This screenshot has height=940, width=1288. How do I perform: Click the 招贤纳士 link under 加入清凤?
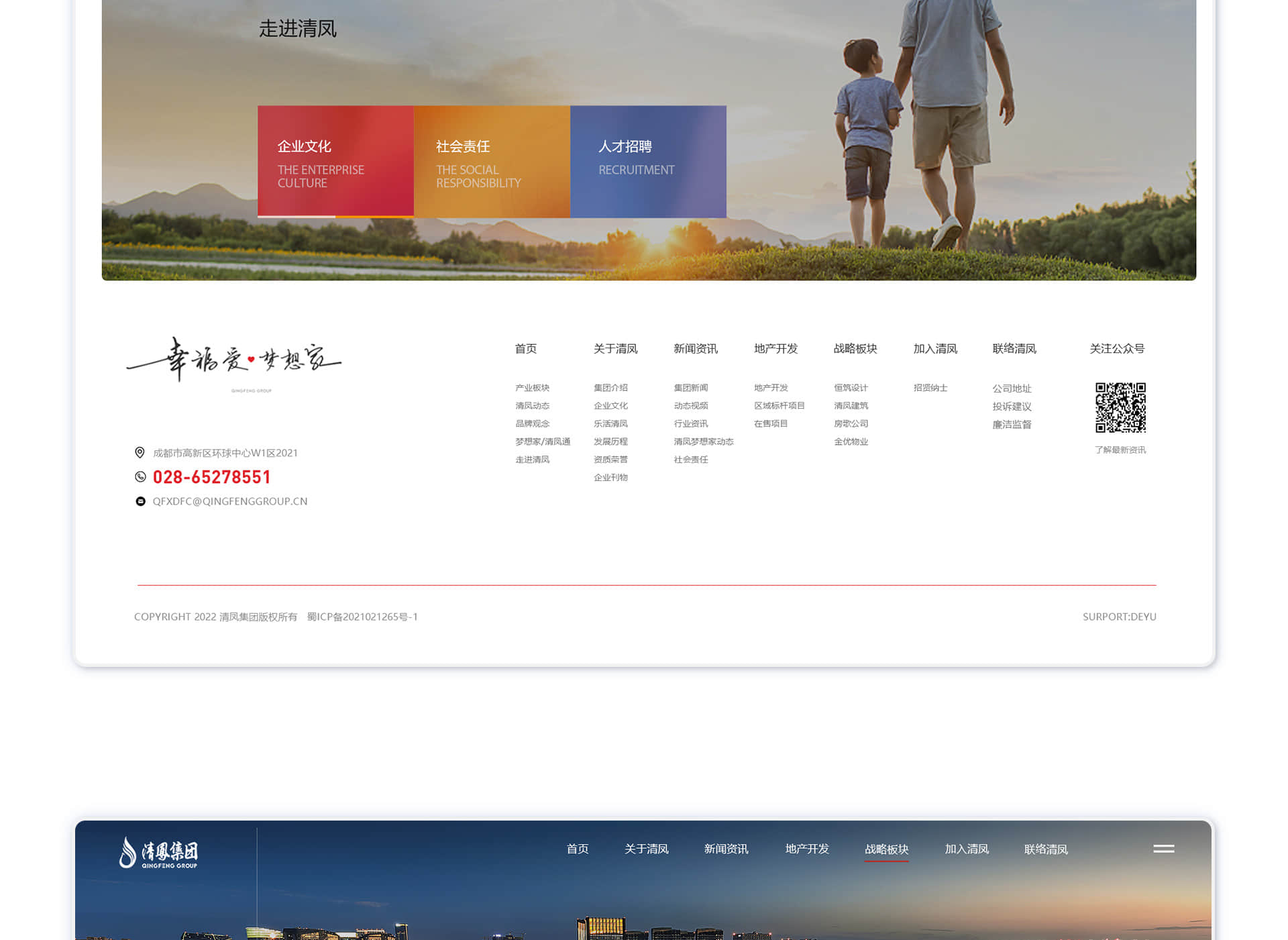[930, 388]
